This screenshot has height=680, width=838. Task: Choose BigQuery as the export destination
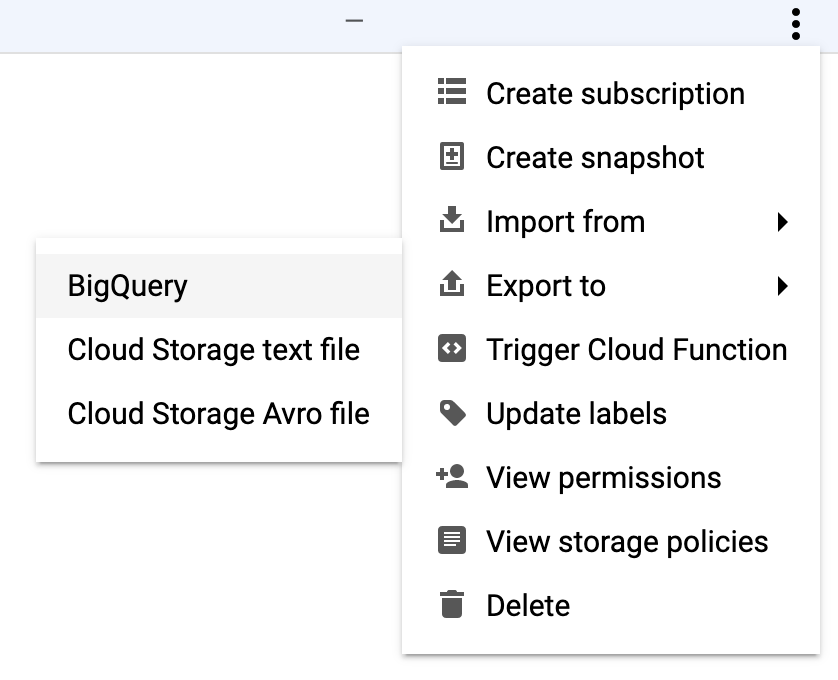127,285
